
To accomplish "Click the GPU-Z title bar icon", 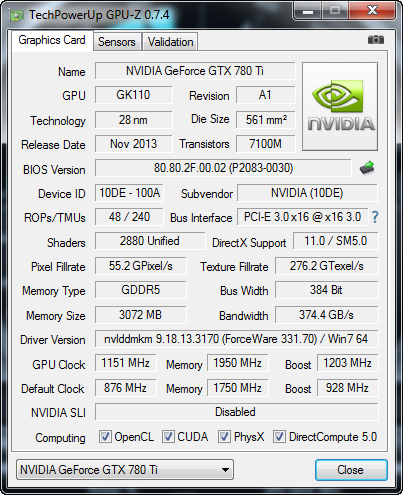I will point(17,15).
